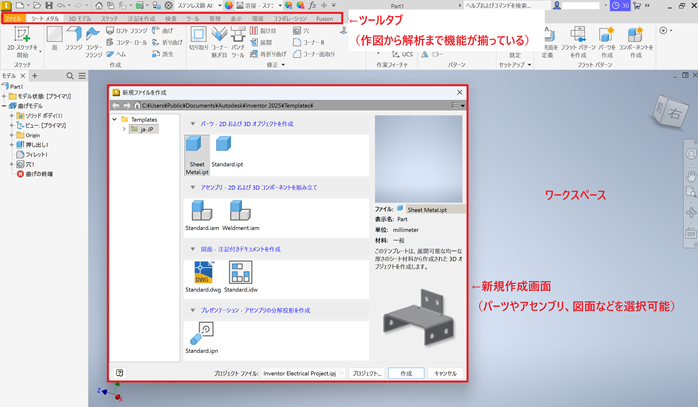Search the model browser with magnifier icon
Image resolution: width=698 pixels, height=407 pixels.
coord(70,76)
